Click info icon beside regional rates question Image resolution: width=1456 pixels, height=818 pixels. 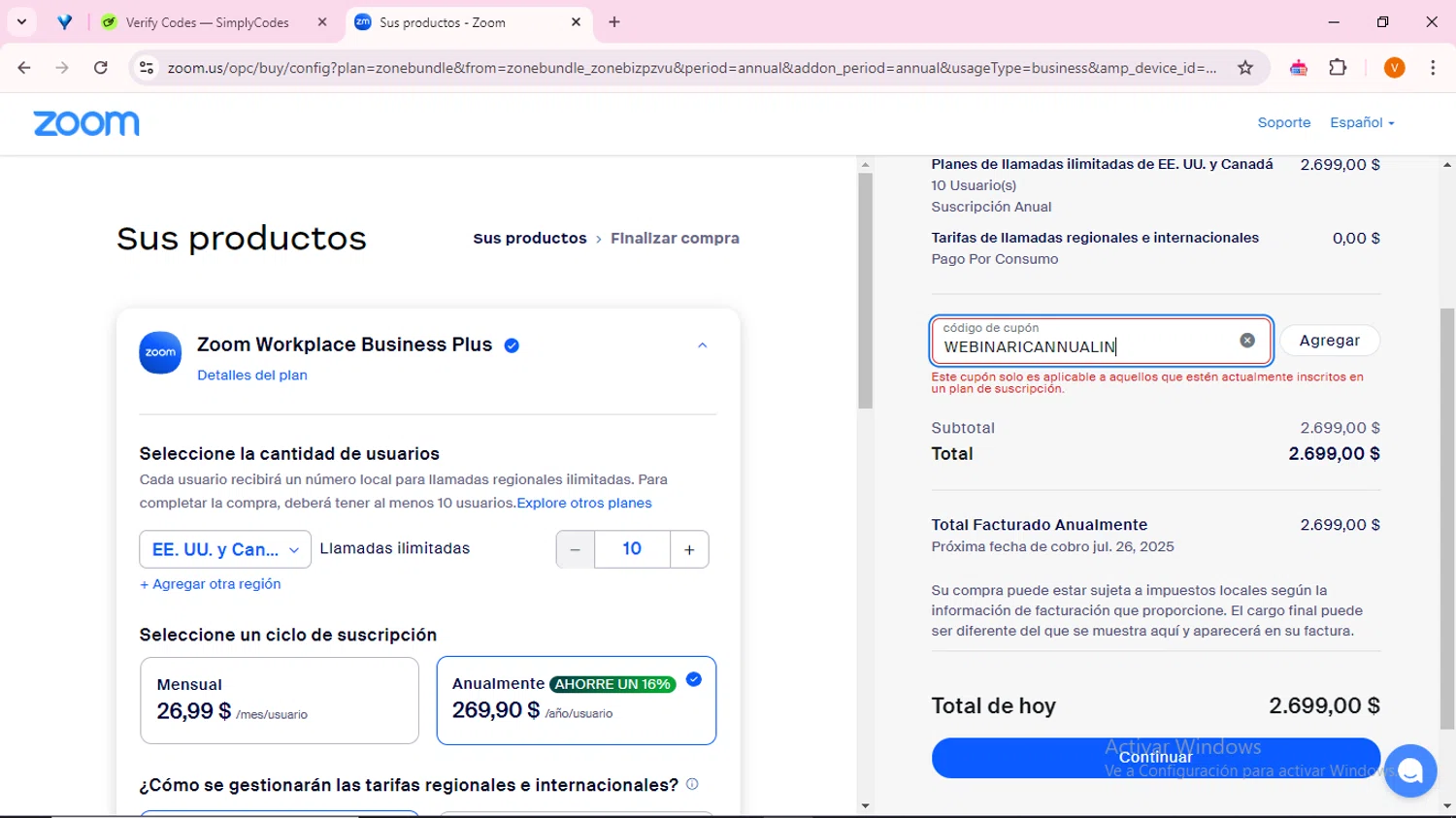tap(692, 784)
